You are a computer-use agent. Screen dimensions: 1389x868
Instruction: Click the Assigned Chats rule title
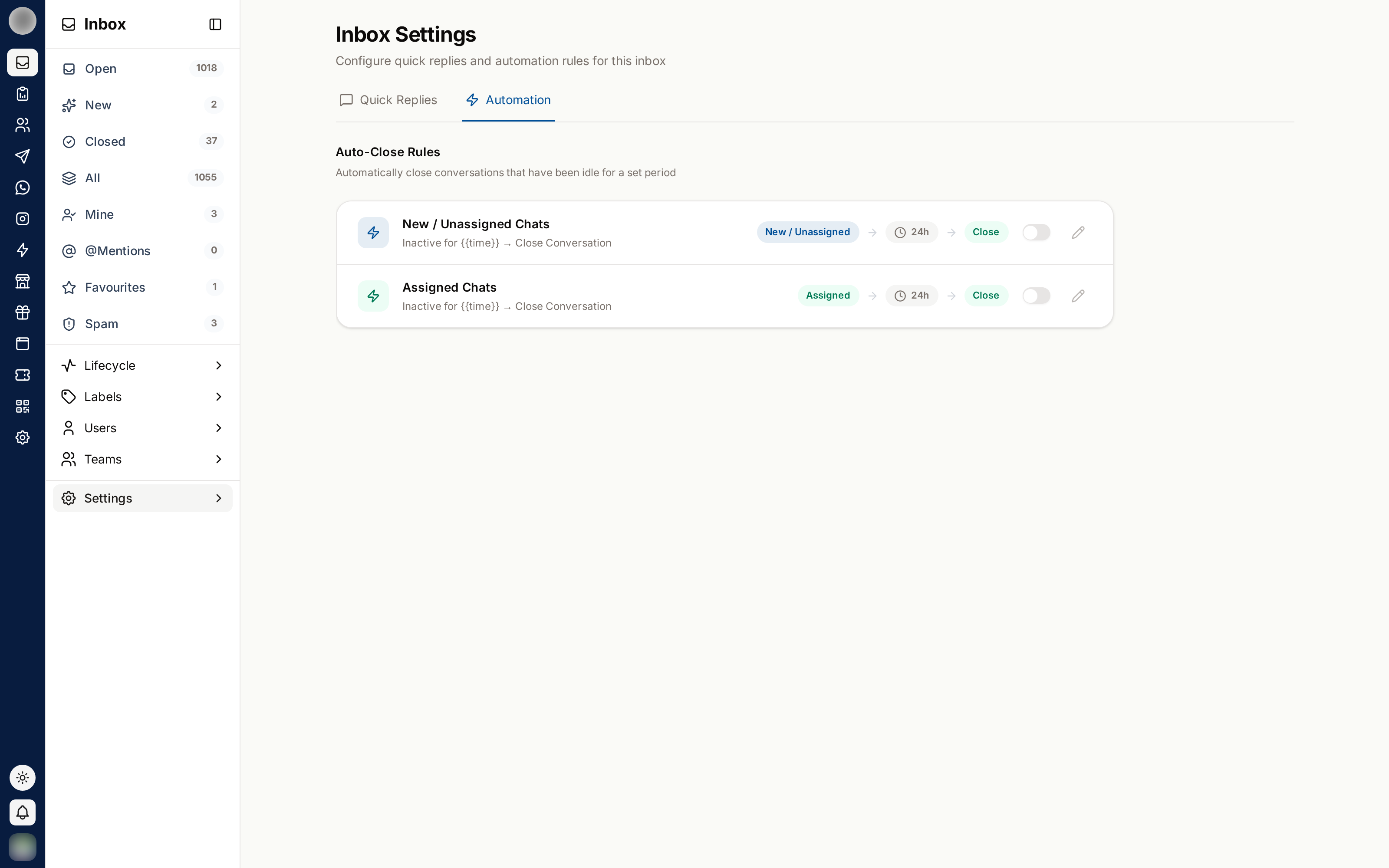click(x=449, y=287)
